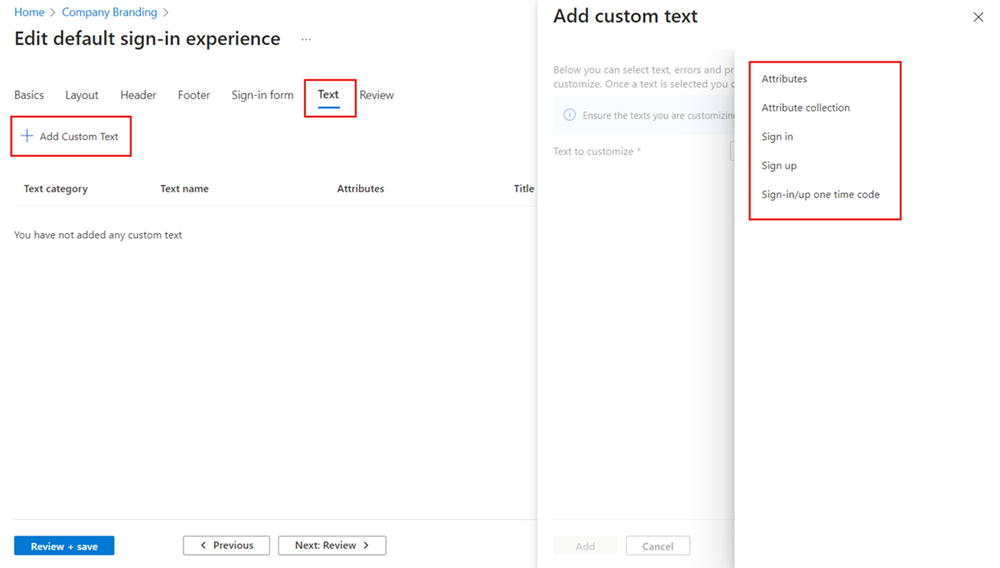Click the Text category column header
The image size is (1000, 568).
[x=55, y=189]
